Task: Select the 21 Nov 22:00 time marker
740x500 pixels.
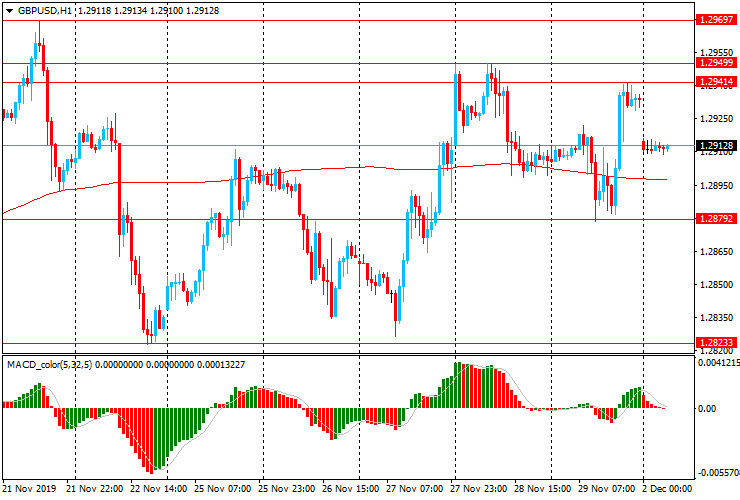Action: 95,488
